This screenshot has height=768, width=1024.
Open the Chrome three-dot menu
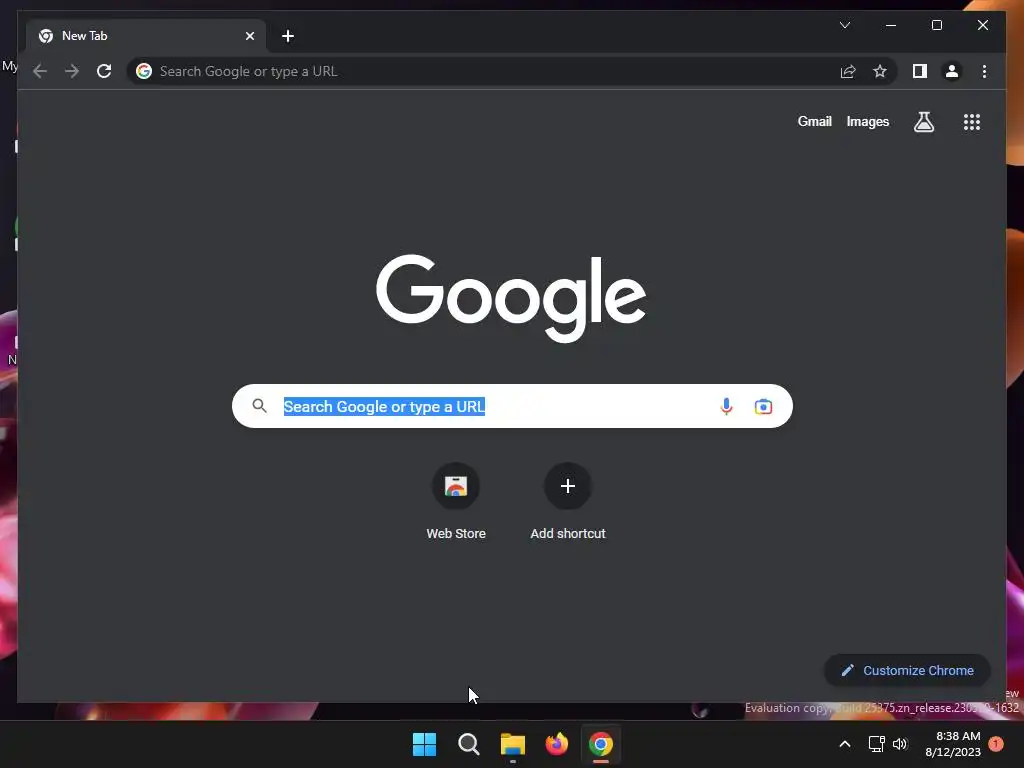pyautogui.click(x=984, y=71)
